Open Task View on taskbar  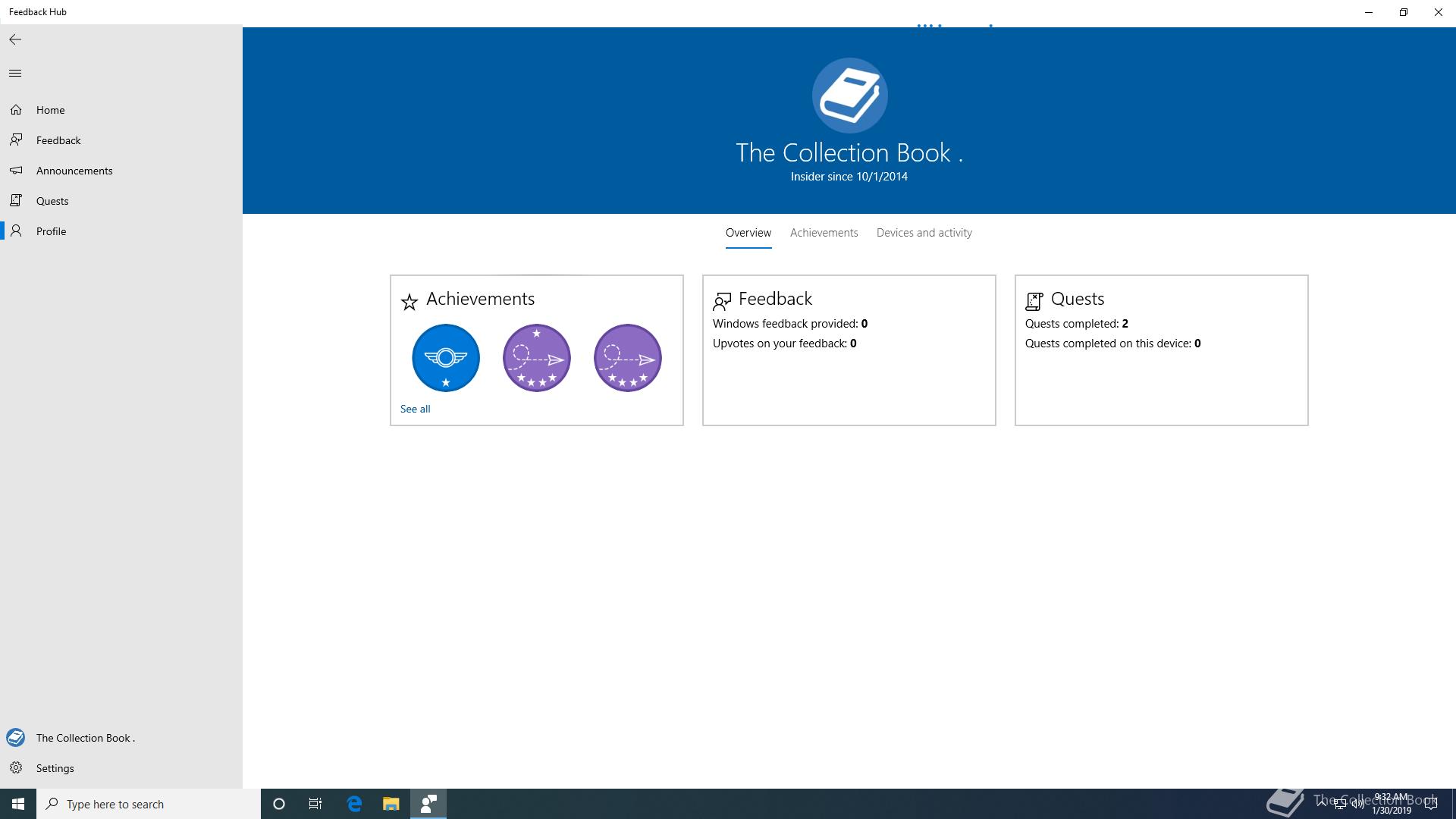[x=315, y=804]
